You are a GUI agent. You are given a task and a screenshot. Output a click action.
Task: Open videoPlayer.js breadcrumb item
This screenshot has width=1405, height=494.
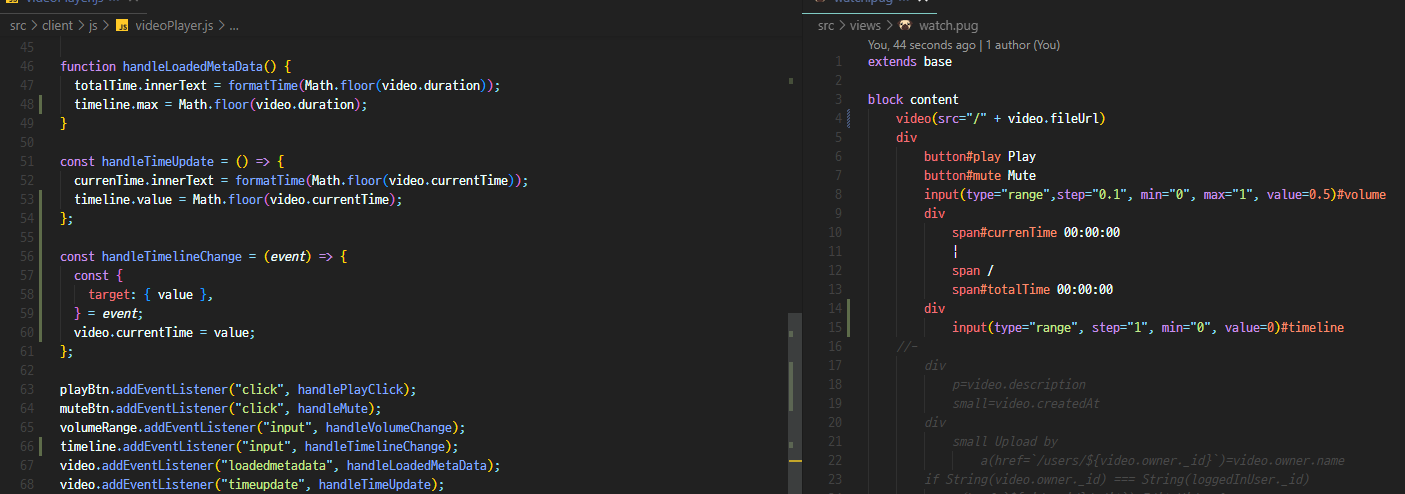(x=172, y=25)
